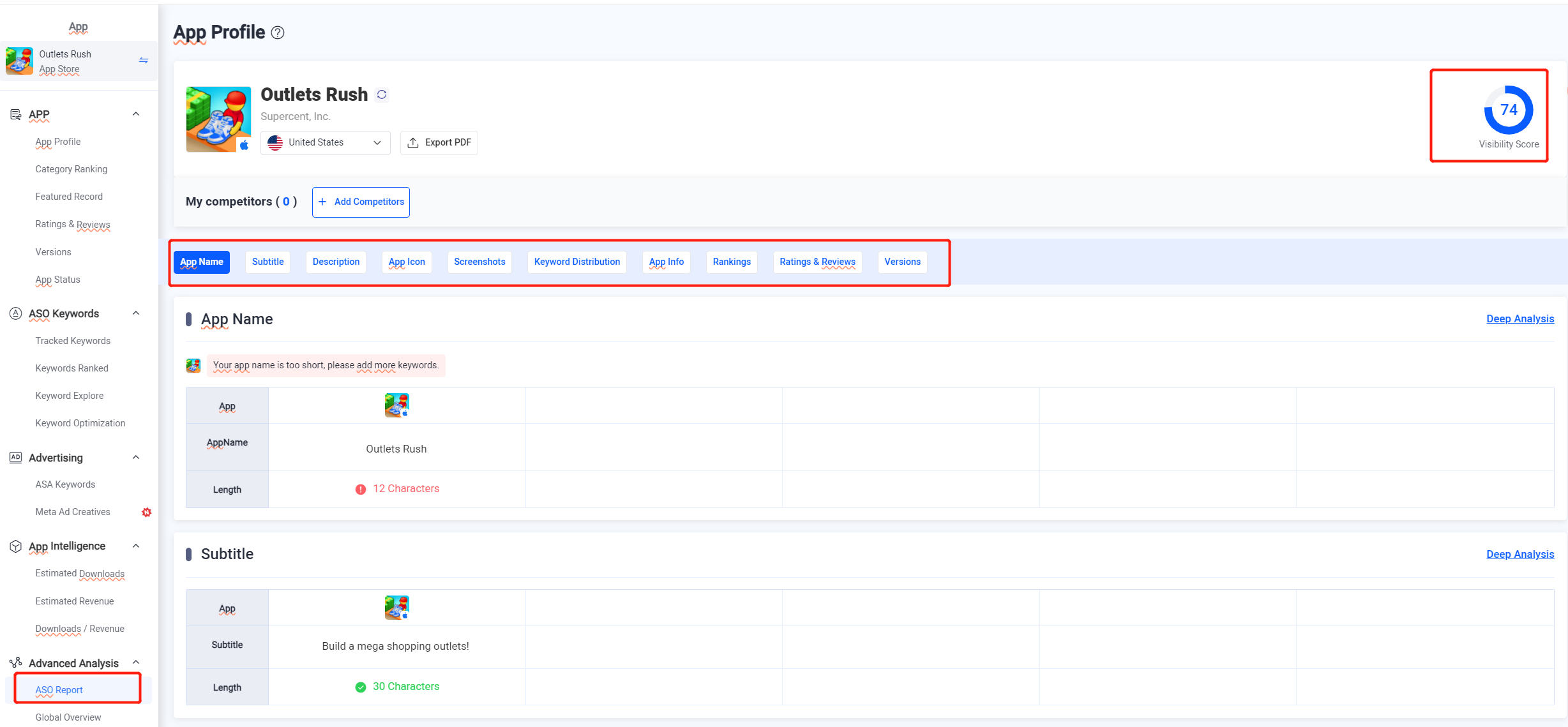Go to the Ratings & Reviews tab

[x=818, y=262]
